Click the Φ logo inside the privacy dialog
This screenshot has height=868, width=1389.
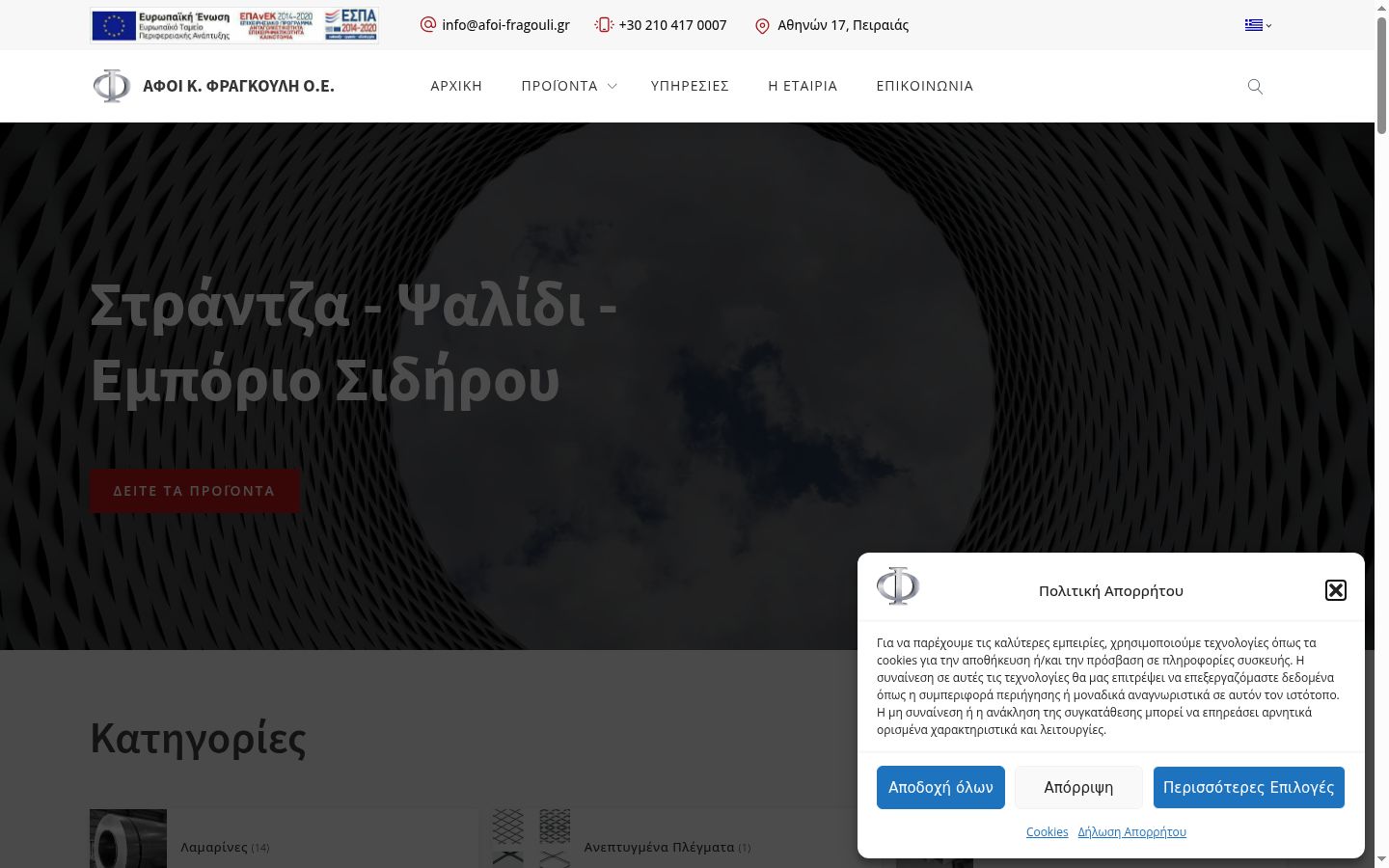(898, 586)
